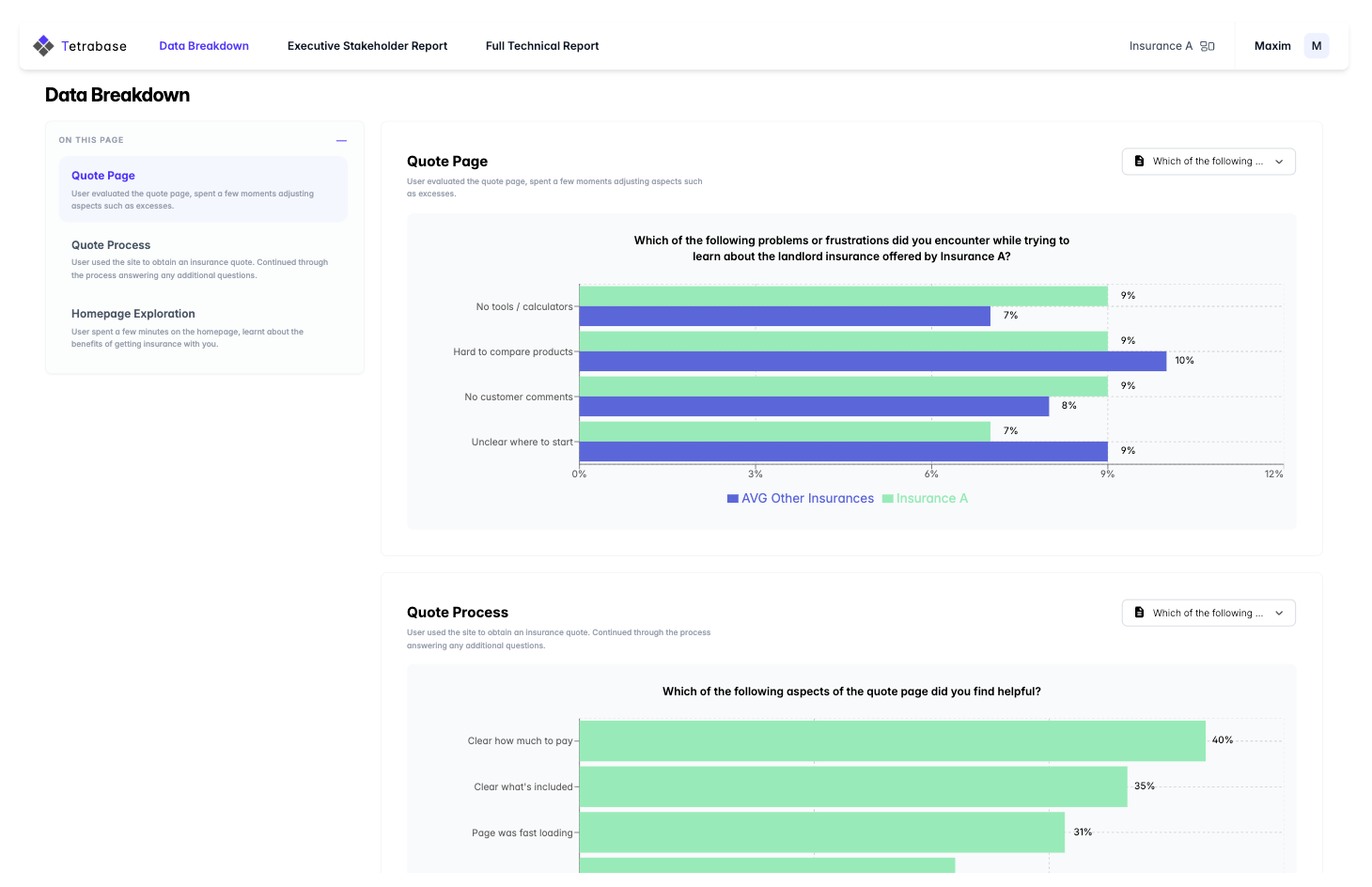The width and height of the screenshot is (1372, 887).
Task: Go to Homepage Exploration sidebar section
Action: point(133,314)
